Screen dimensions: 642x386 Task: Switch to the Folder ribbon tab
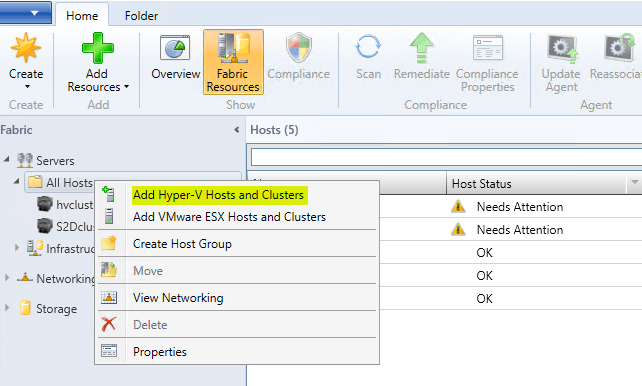pos(141,16)
